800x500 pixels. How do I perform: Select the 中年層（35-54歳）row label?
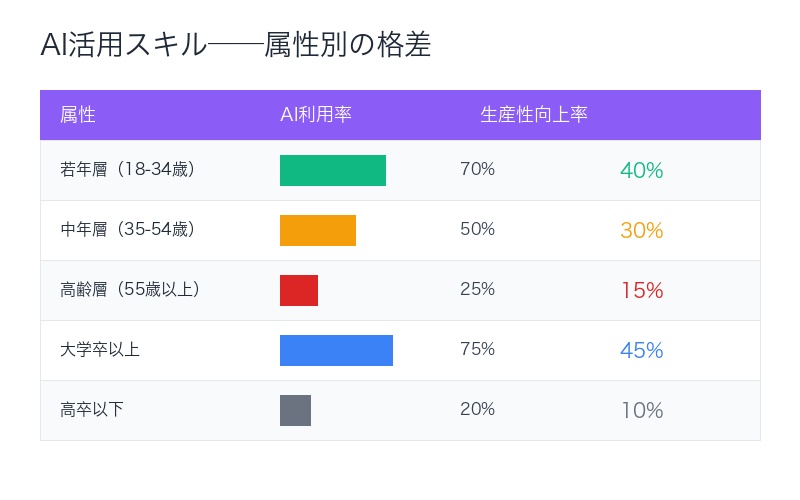pyautogui.click(x=127, y=230)
